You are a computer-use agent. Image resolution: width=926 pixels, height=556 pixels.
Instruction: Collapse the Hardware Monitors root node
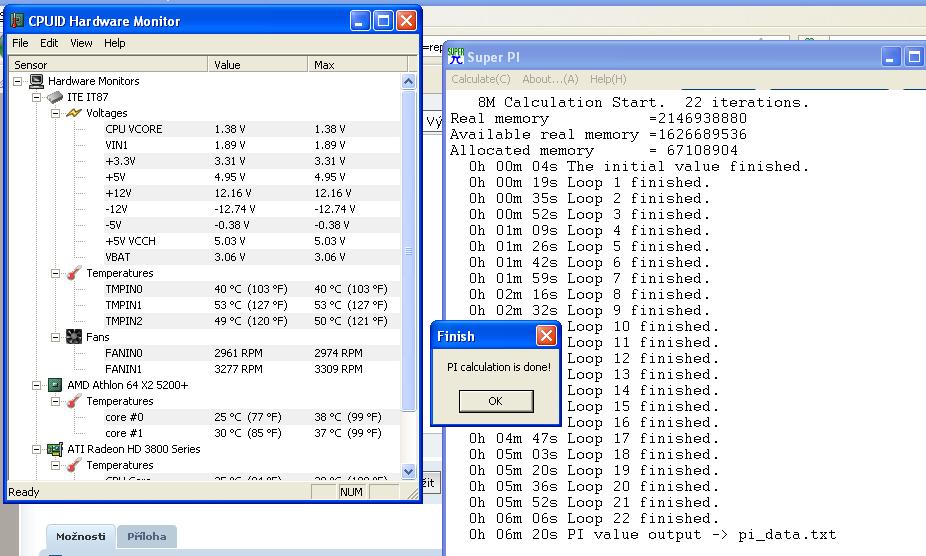(18, 81)
